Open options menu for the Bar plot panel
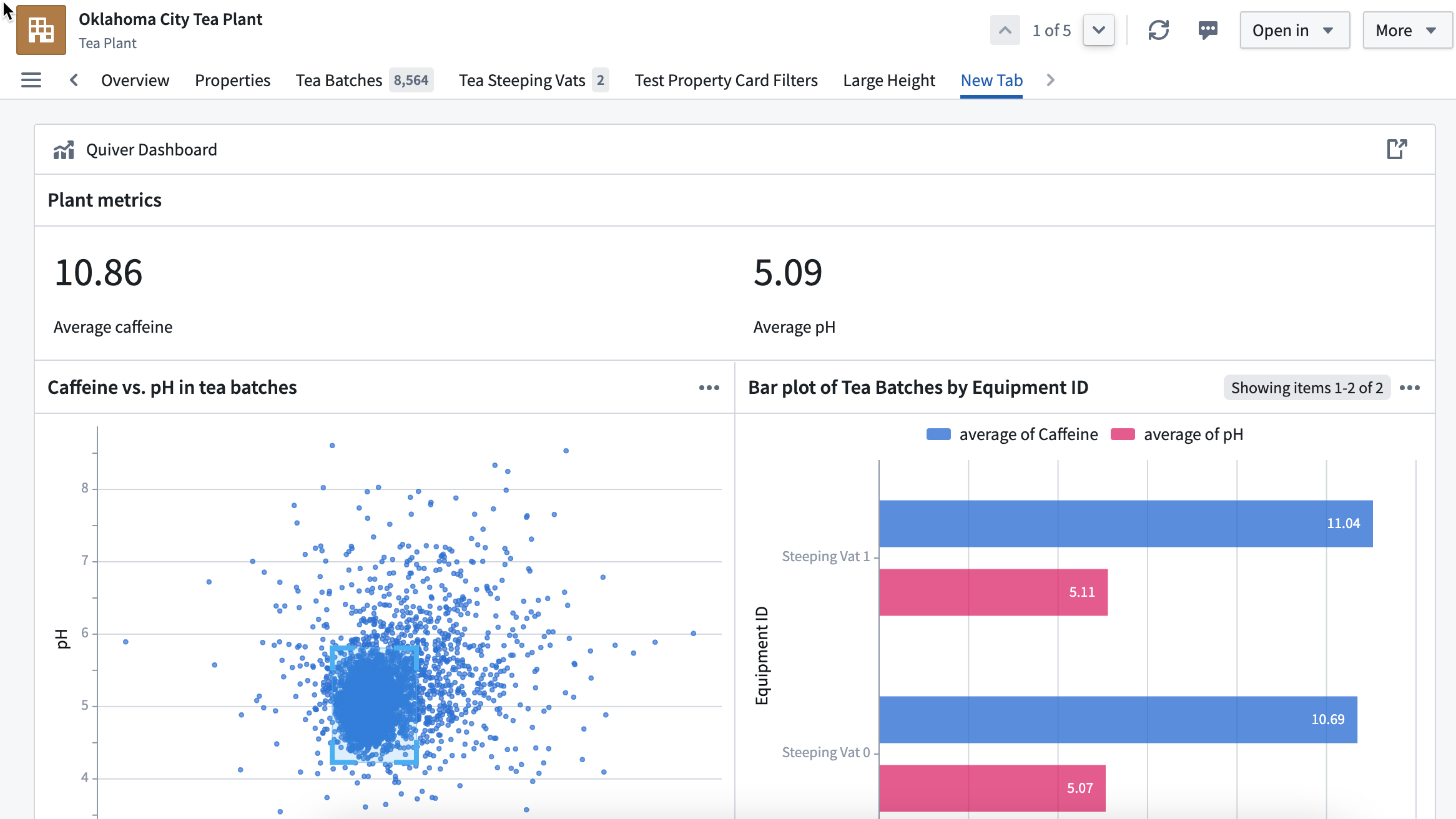Screen dimensions: 1456x819 pos(1409,388)
